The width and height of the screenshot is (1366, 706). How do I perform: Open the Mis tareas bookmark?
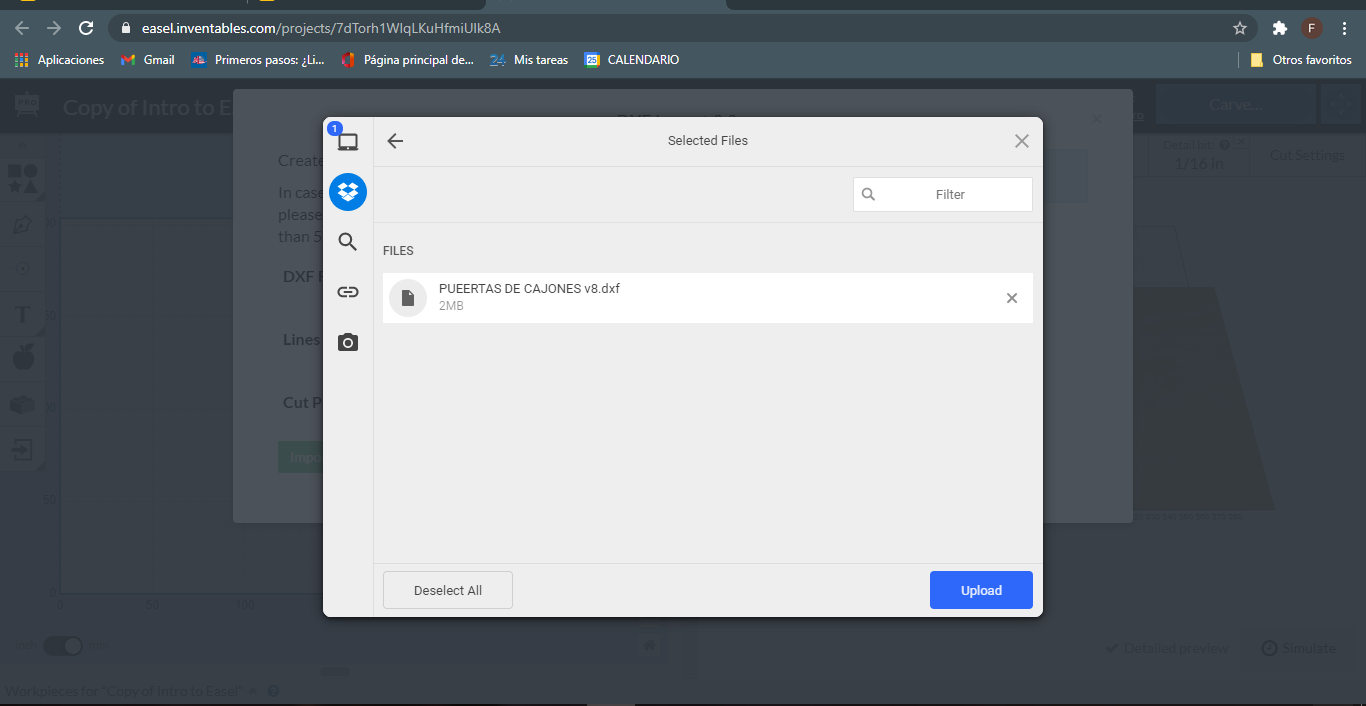pos(529,60)
